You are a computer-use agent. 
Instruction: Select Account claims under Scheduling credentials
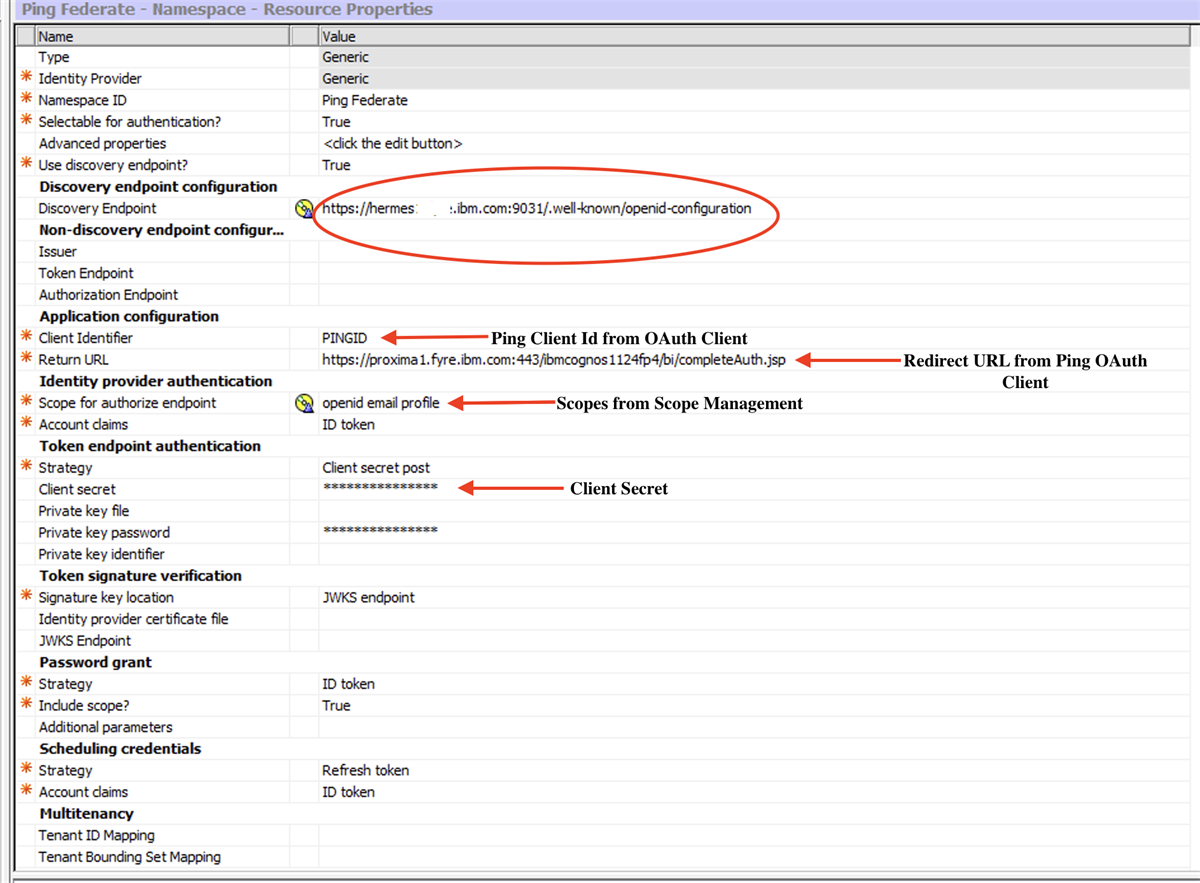(83, 792)
